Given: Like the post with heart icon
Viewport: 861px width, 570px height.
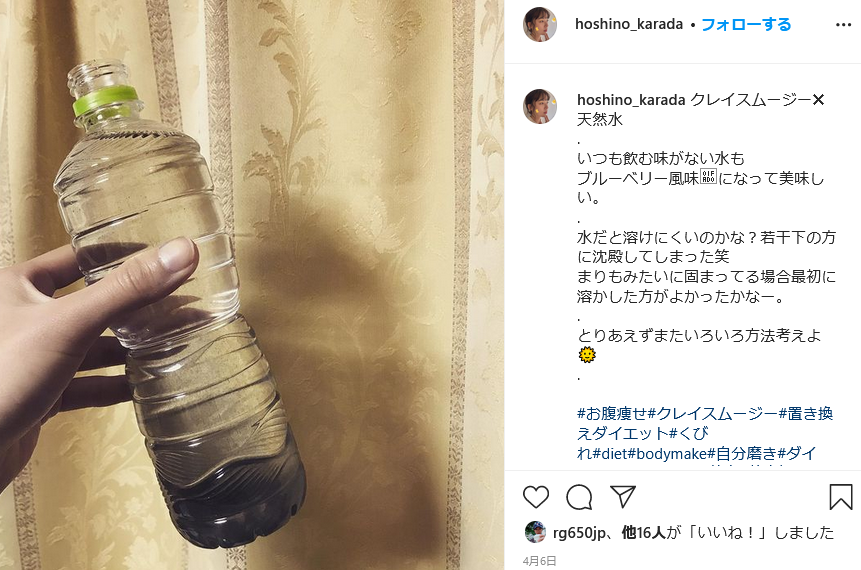Looking at the screenshot, I should pyautogui.click(x=536, y=497).
